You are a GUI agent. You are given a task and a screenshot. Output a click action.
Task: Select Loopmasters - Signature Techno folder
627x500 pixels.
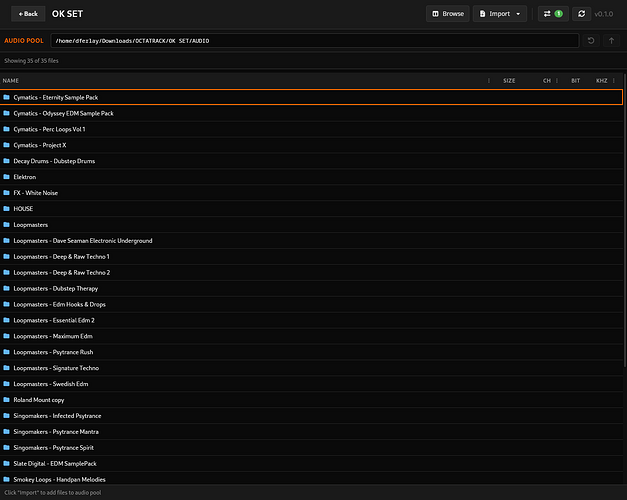click(311, 368)
